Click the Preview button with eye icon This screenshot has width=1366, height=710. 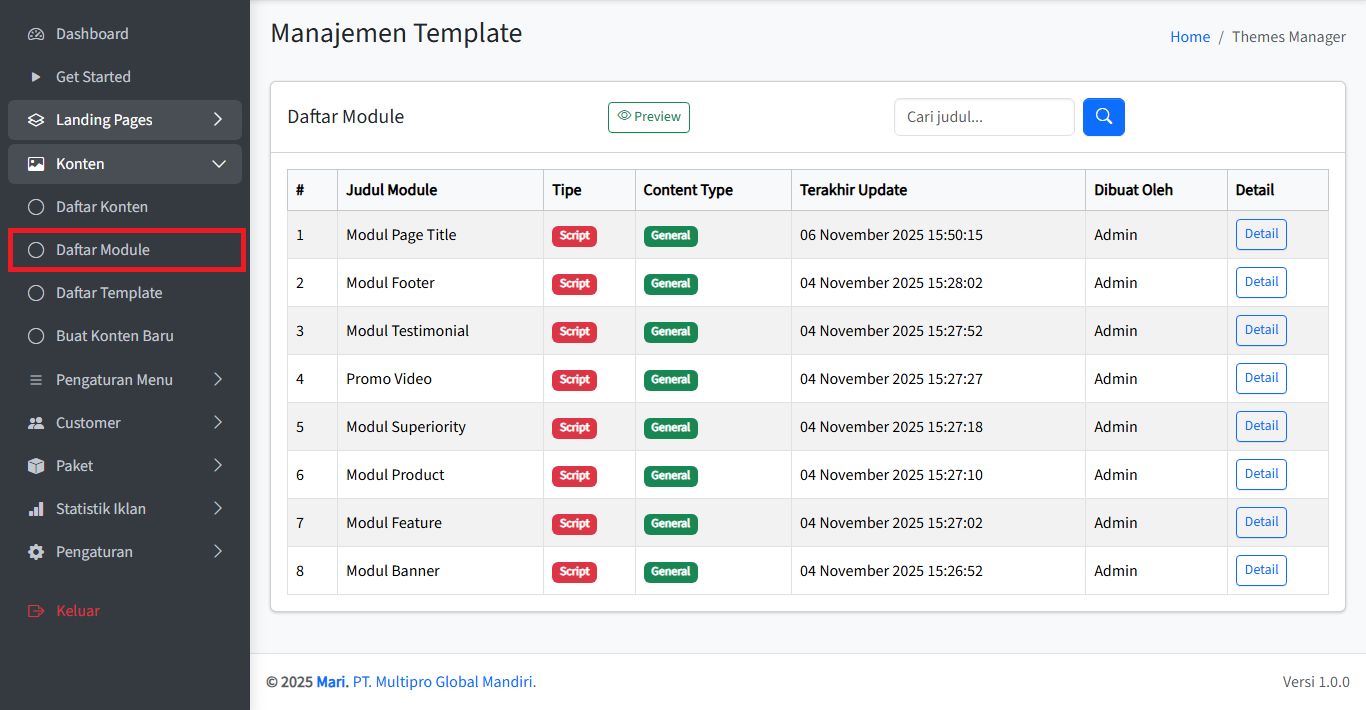(x=648, y=117)
